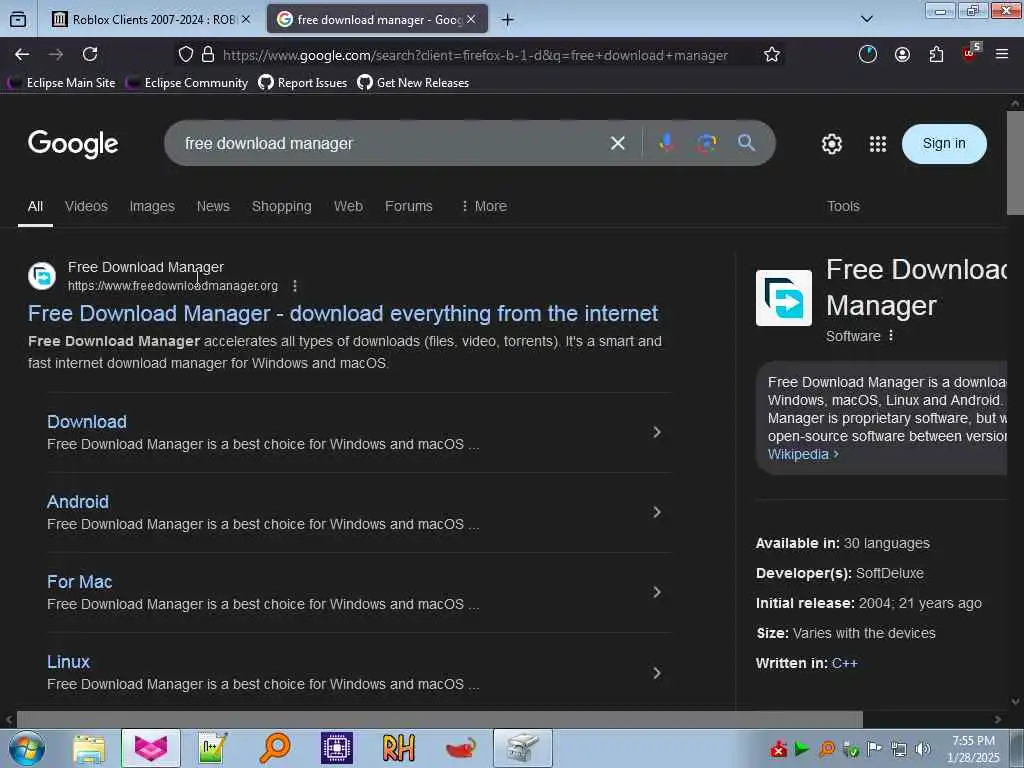Open the Linux sitelink
Screen dimensions: 1024x768
(x=69, y=662)
